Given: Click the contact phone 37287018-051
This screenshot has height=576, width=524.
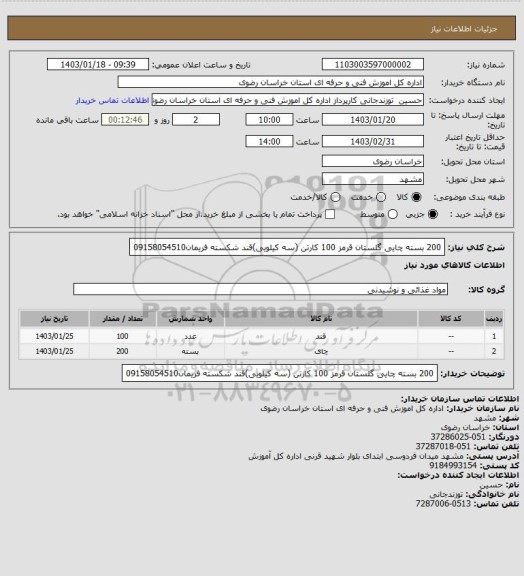Looking at the screenshot, I should [443, 446].
